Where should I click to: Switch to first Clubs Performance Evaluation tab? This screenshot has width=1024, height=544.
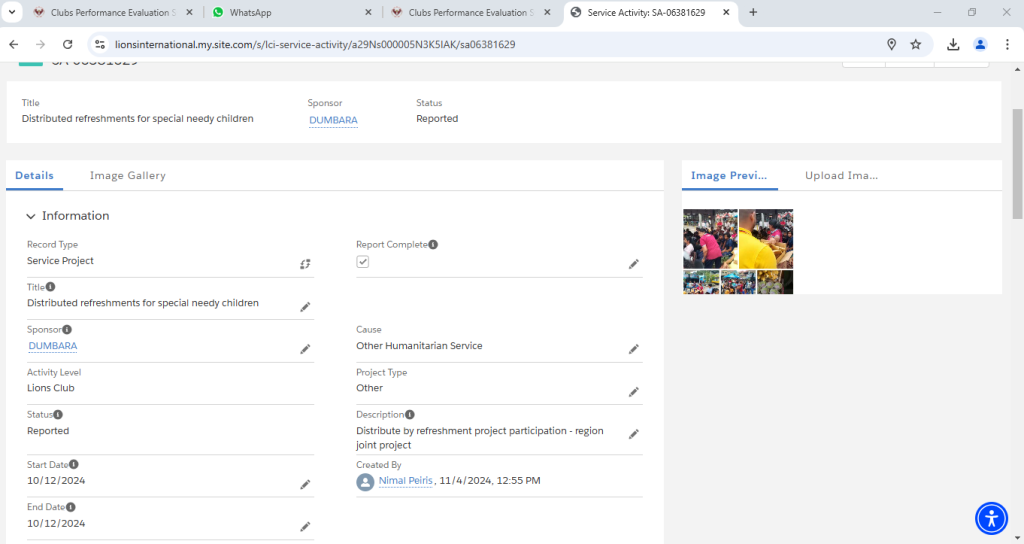(x=114, y=12)
